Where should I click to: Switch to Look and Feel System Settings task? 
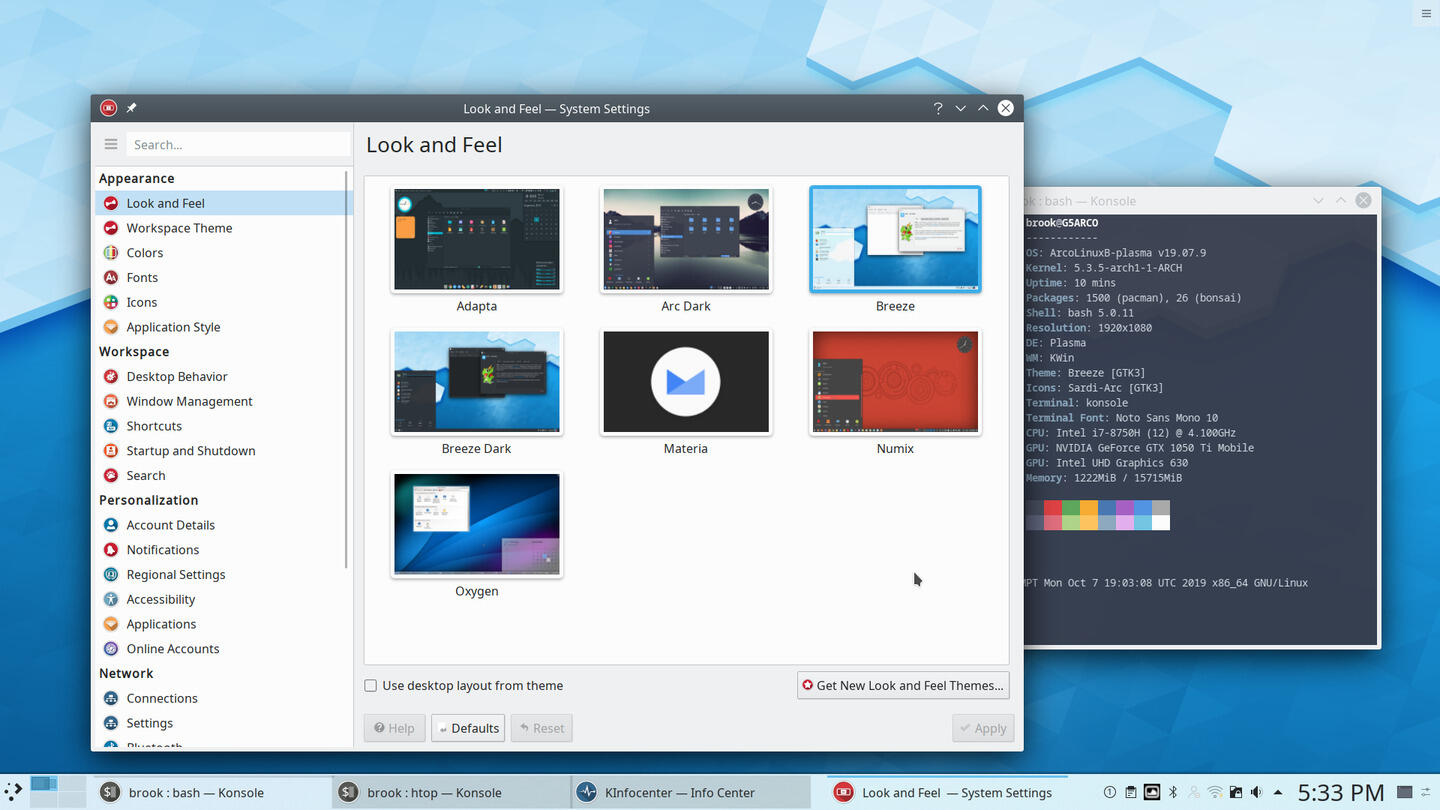[x=946, y=792]
